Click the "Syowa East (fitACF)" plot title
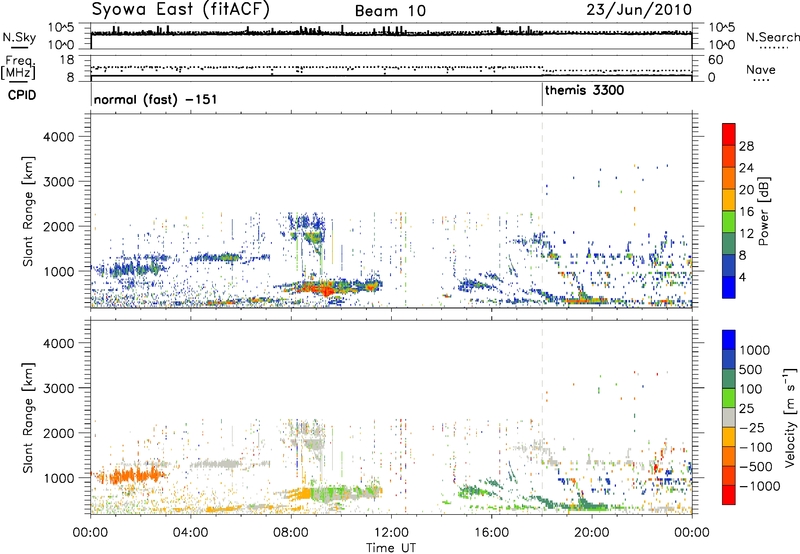Viewport: 800px width, 554px height. click(181, 9)
